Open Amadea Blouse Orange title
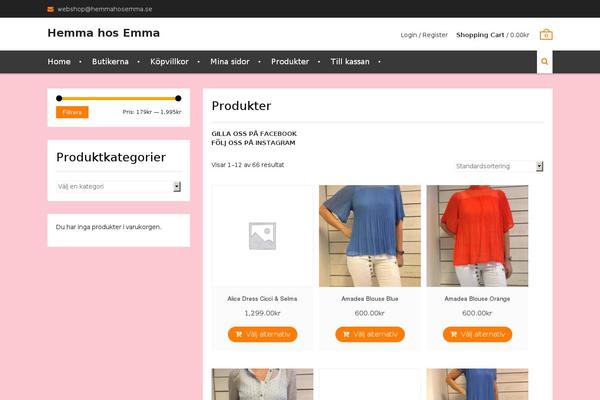 [x=477, y=299]
